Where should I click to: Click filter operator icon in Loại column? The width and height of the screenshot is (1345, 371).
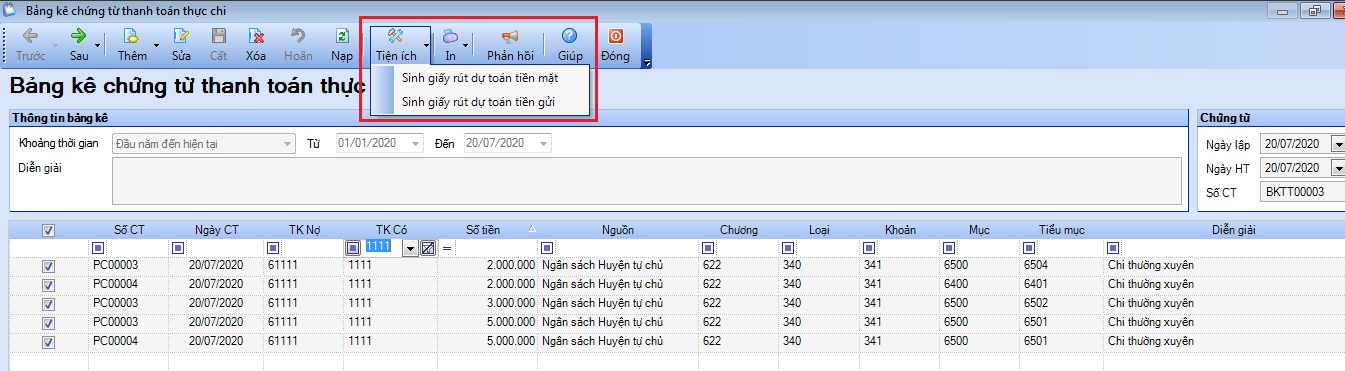(788, 248)
